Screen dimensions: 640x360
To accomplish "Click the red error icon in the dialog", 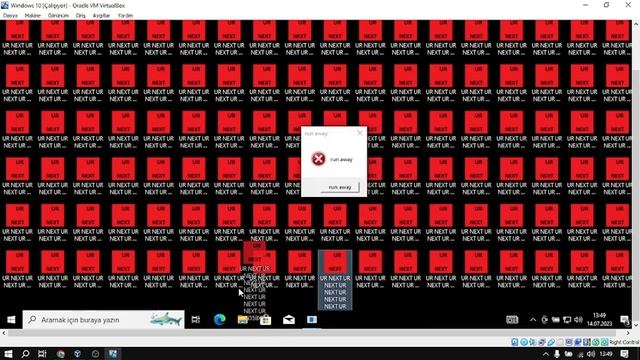I will [x=318, y=159].
